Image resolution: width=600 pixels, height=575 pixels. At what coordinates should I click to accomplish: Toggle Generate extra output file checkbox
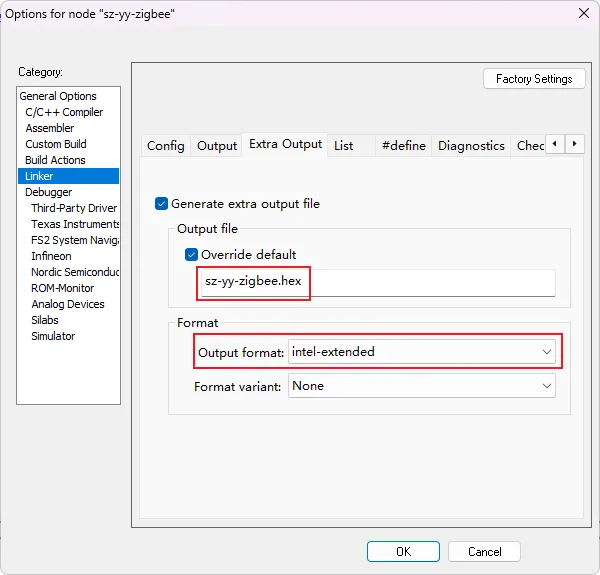[162, 204]
